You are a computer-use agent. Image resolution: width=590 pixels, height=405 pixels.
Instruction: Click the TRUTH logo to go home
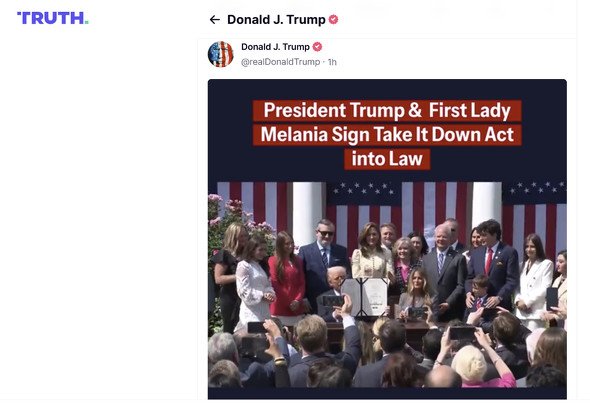53,18
